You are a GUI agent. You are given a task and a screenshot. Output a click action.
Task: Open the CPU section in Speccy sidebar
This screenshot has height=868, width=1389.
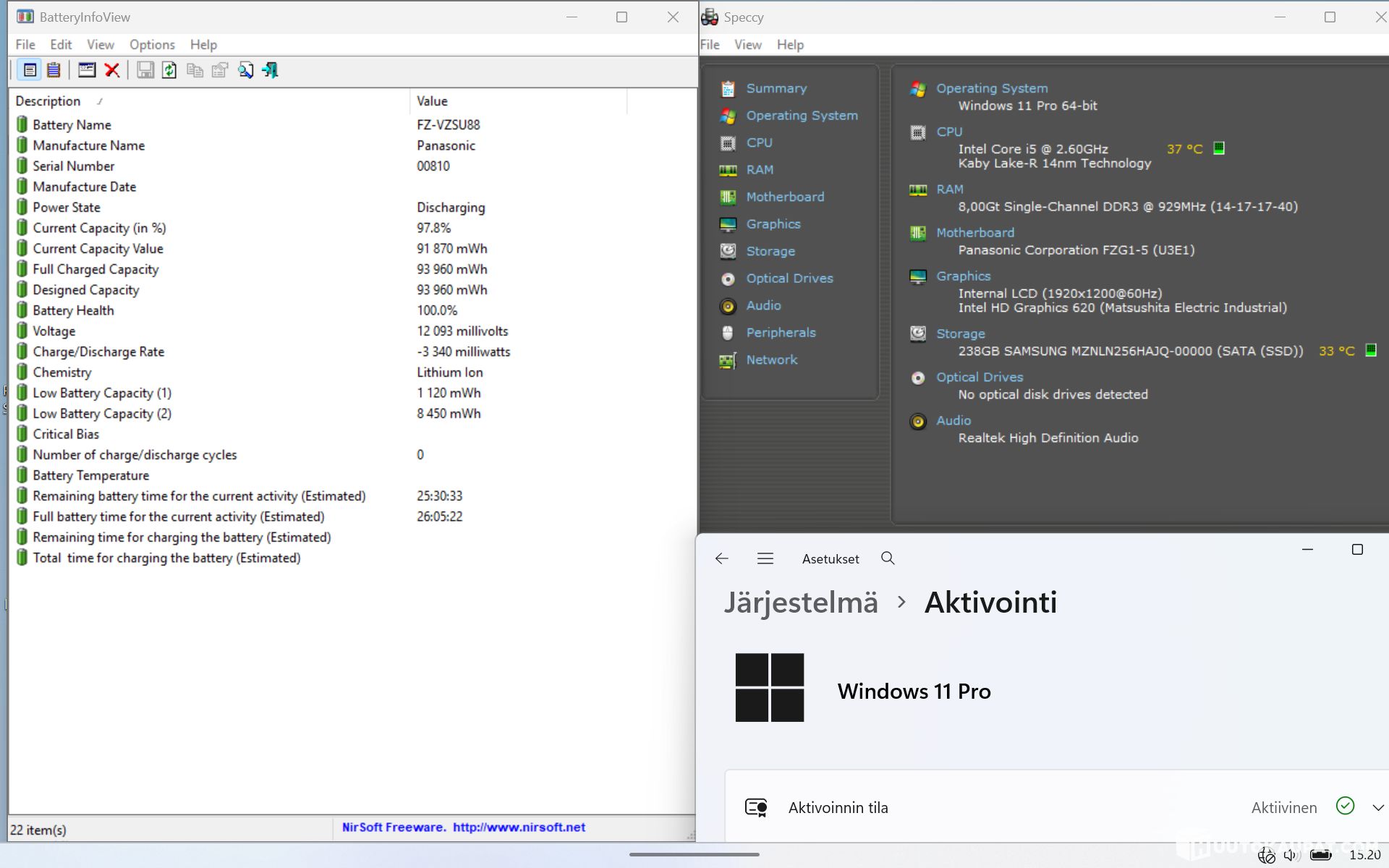759,142
